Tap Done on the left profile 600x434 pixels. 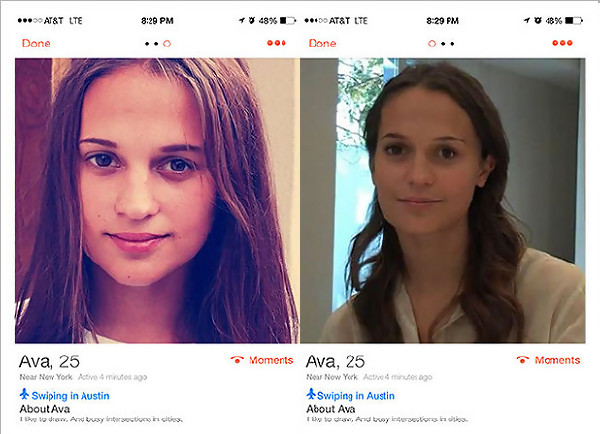36,43
